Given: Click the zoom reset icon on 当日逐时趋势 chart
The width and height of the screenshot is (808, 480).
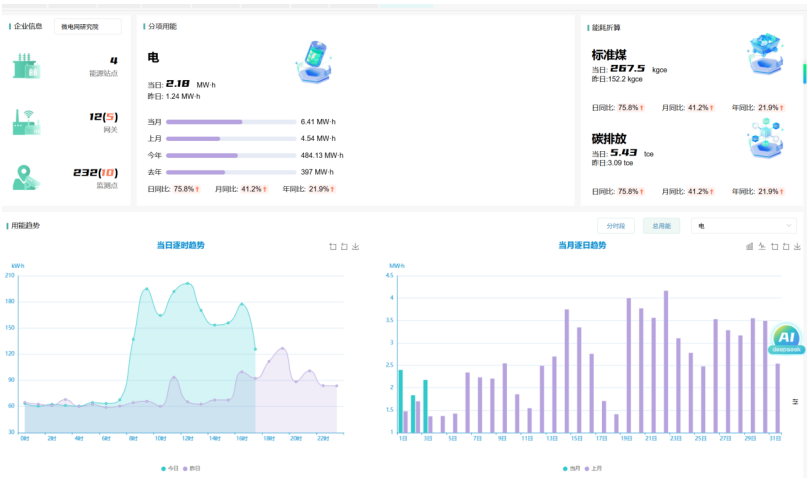Looking at the screenshot, I should click(344, 246).
